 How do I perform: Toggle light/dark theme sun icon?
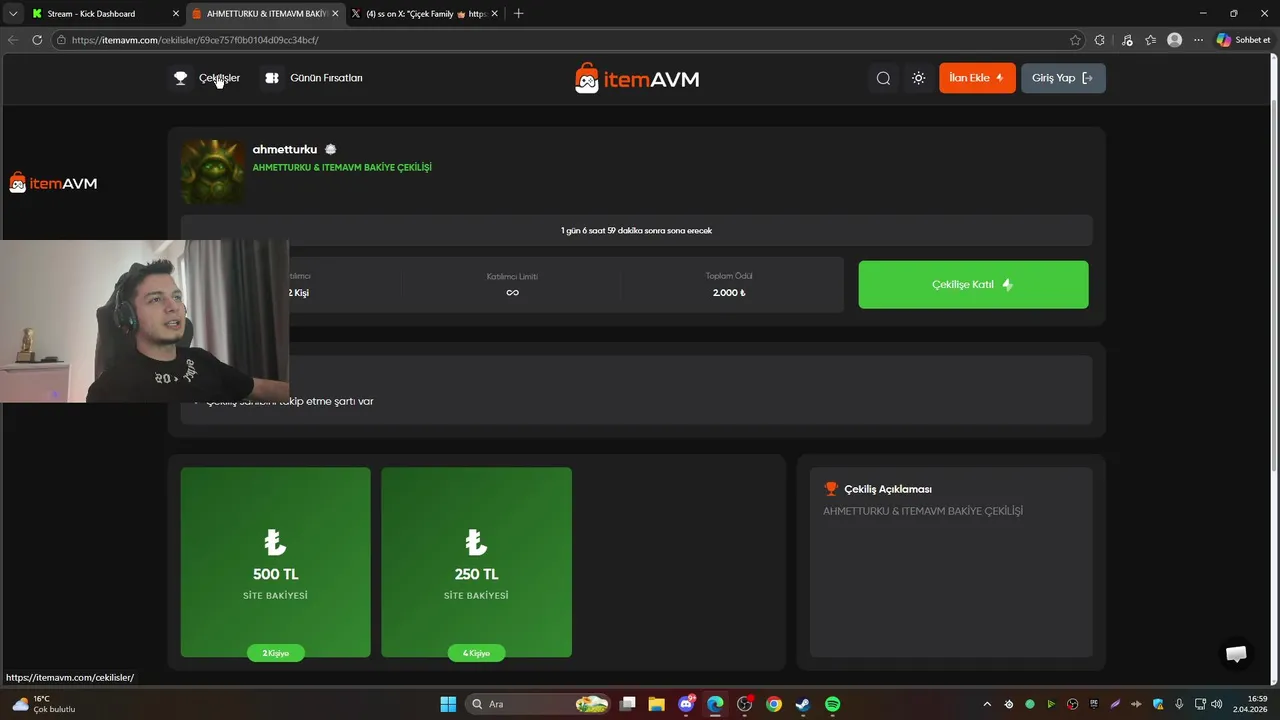[x=919, y=78]
